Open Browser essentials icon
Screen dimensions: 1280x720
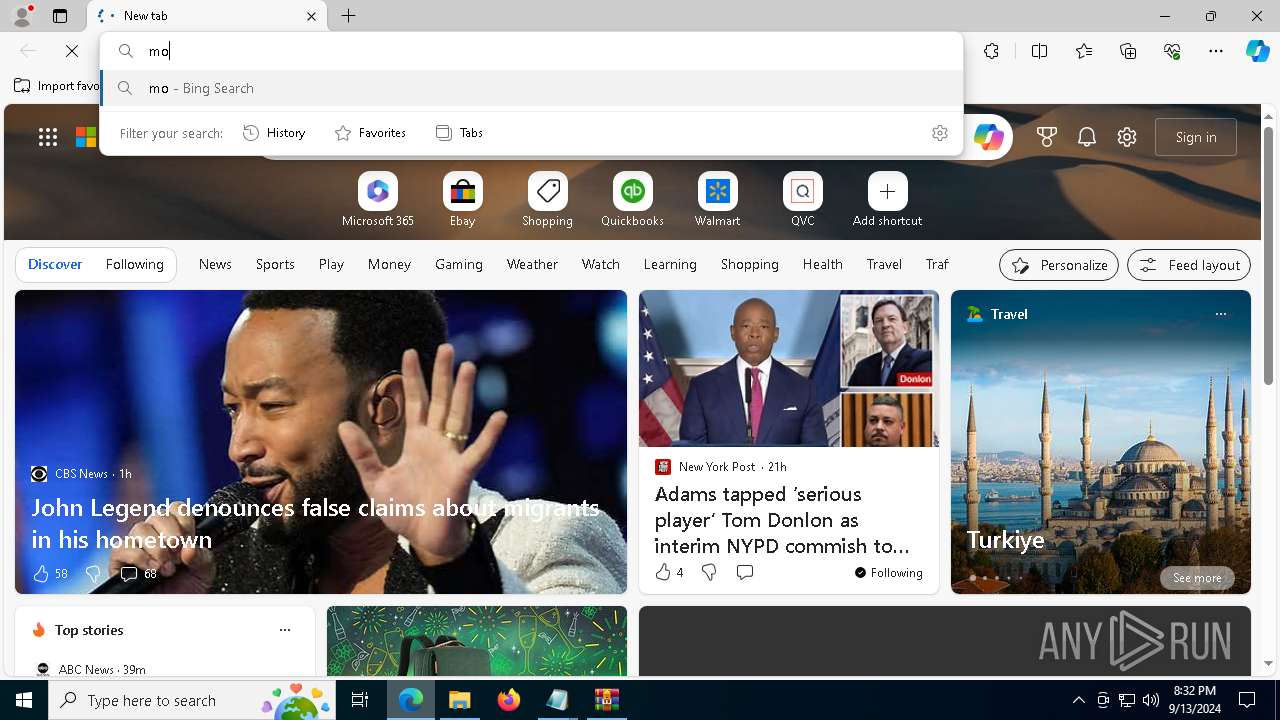click(x=1172, y=51)
